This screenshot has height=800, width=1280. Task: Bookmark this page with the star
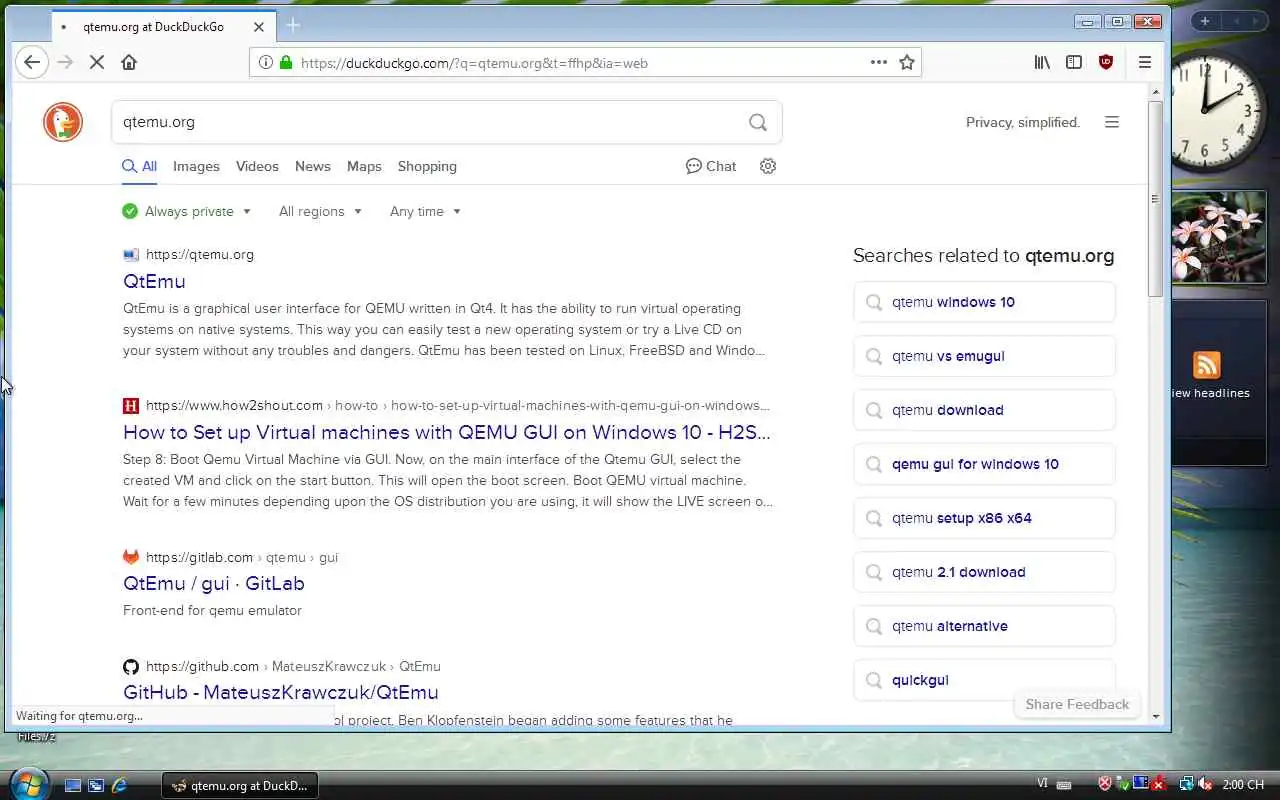coord(907,62)
